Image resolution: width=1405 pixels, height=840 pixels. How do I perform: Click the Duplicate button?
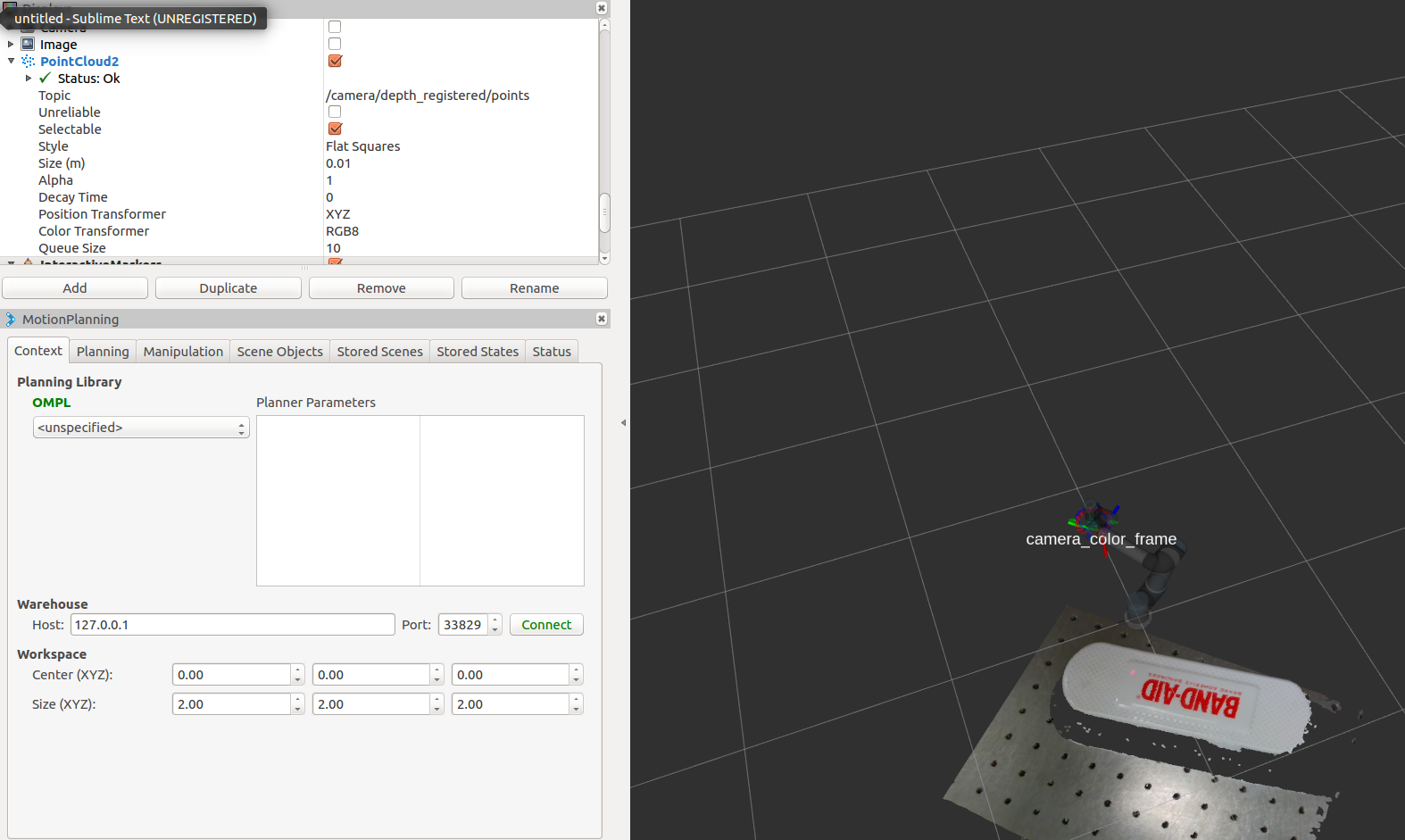pos(229,288)
